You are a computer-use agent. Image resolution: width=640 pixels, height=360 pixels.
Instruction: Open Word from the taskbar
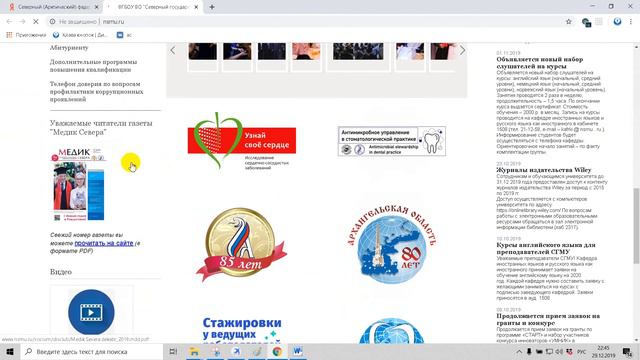click(298, 351)
